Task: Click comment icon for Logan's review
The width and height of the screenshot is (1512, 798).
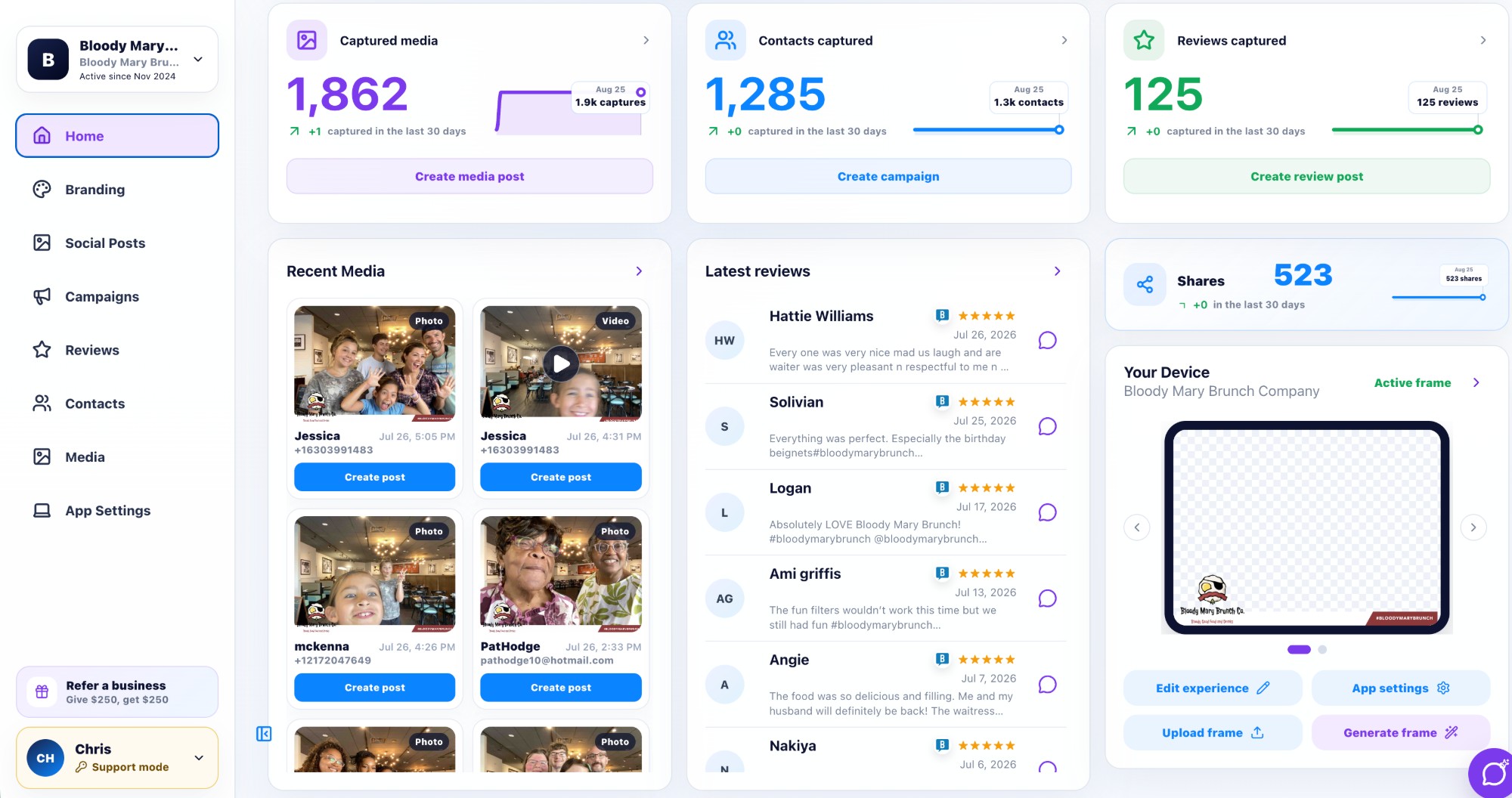Action: pos(1047,513)
